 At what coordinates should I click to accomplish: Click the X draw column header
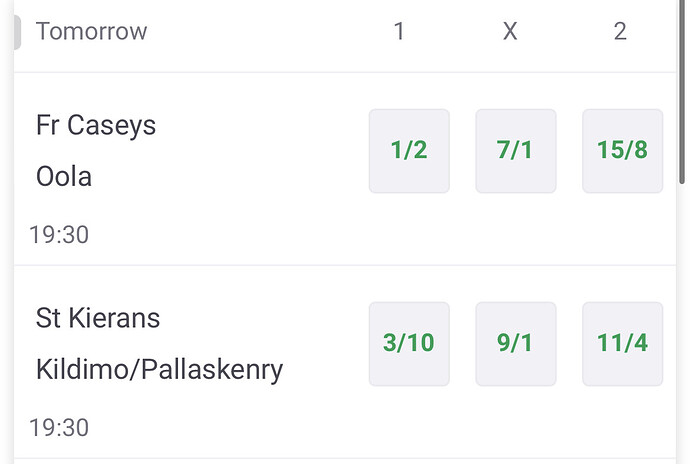pyautogui.click(x=510, y=32)
